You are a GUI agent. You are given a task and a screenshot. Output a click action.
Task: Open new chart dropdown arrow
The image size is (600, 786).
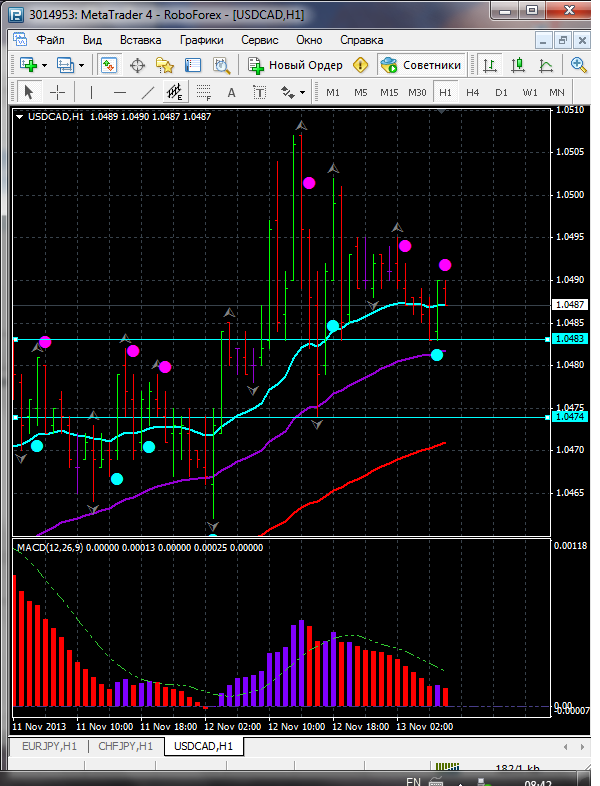coord(44,65)
